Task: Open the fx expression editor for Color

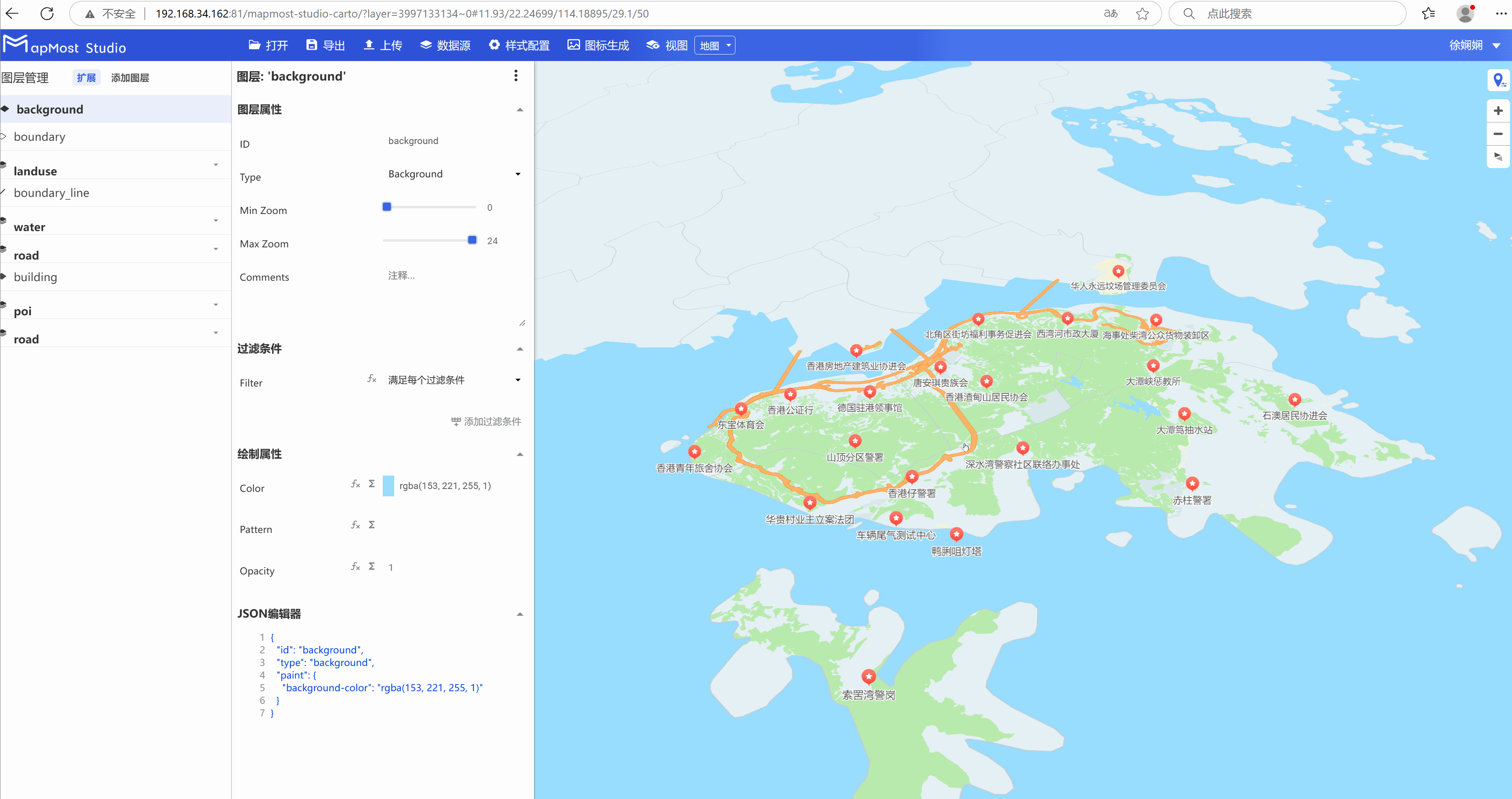Action: click(x=355, y=485)
